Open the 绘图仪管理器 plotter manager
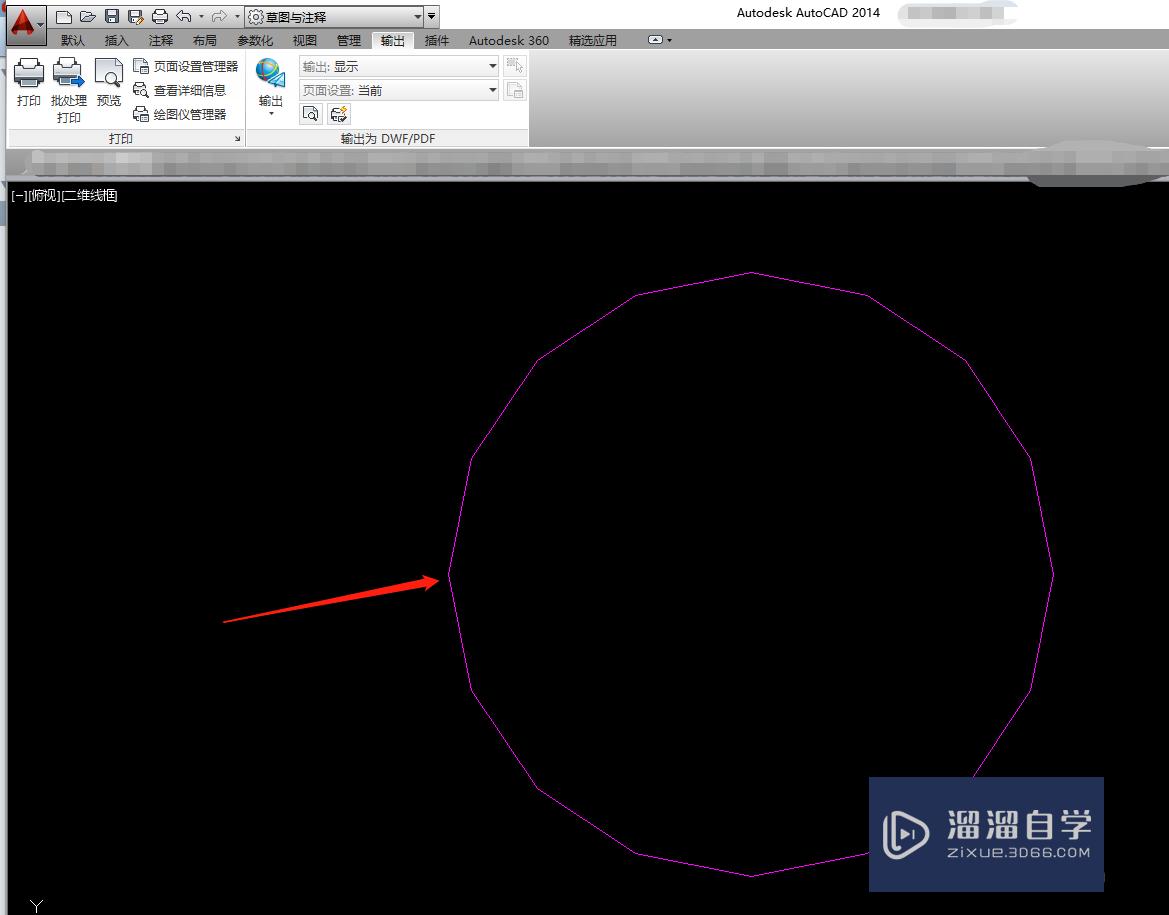 click(x=191, y=113)
